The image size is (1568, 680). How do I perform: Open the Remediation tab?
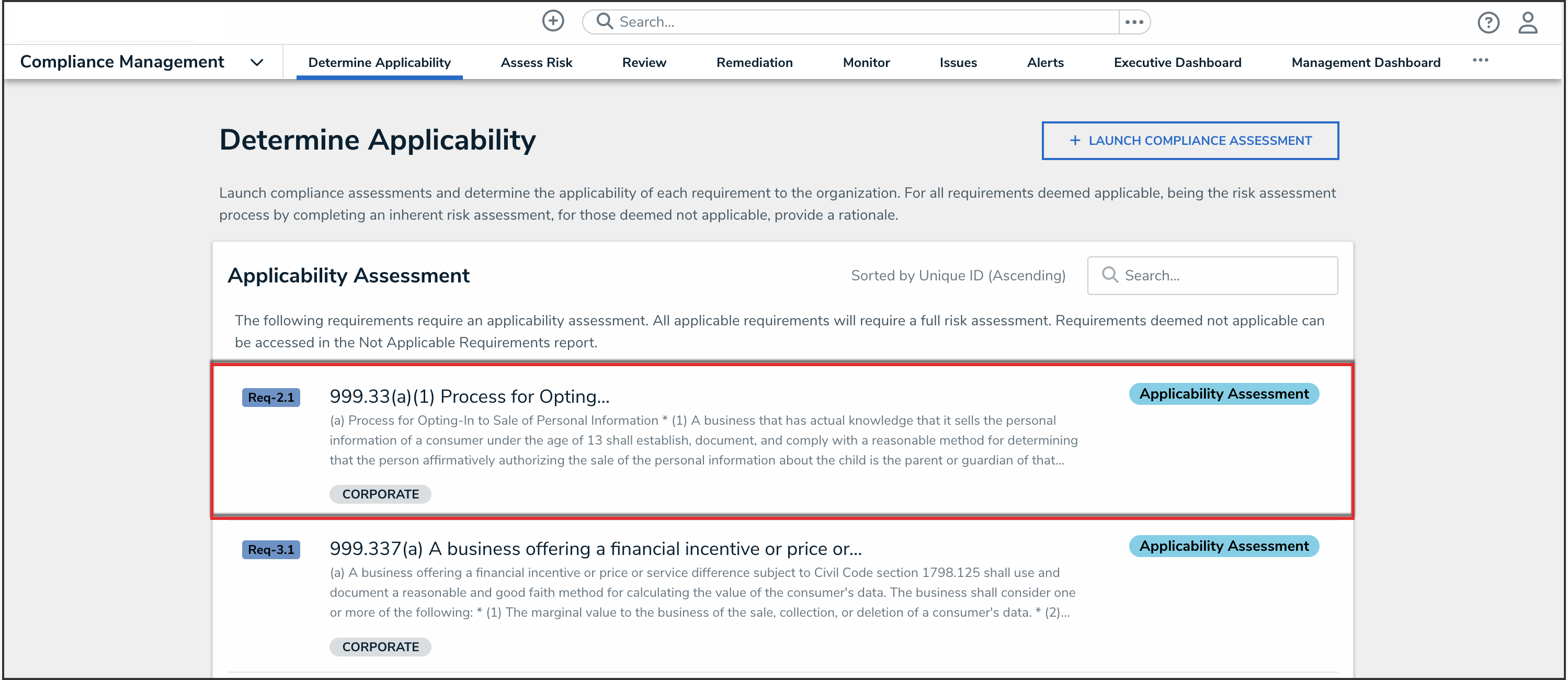[754, 62]
